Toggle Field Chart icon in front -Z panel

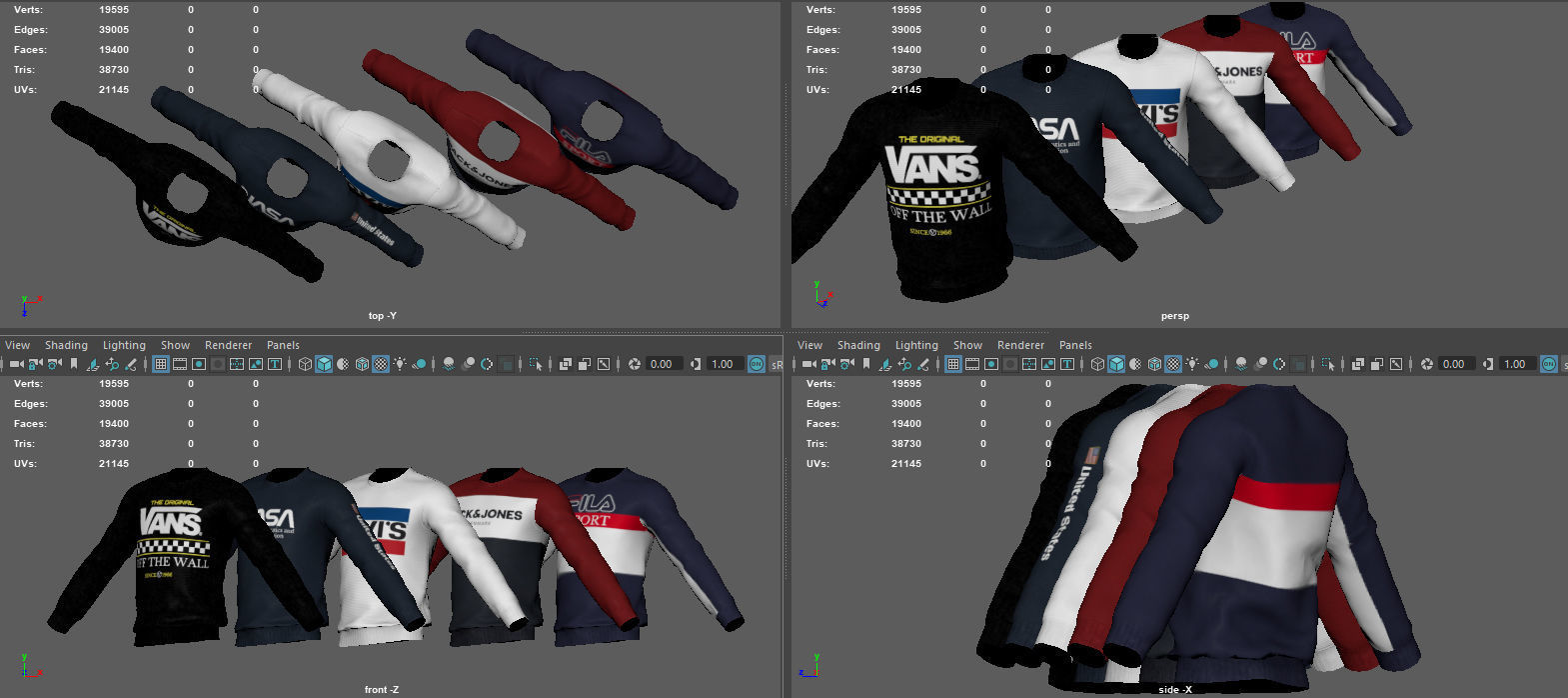237,364
